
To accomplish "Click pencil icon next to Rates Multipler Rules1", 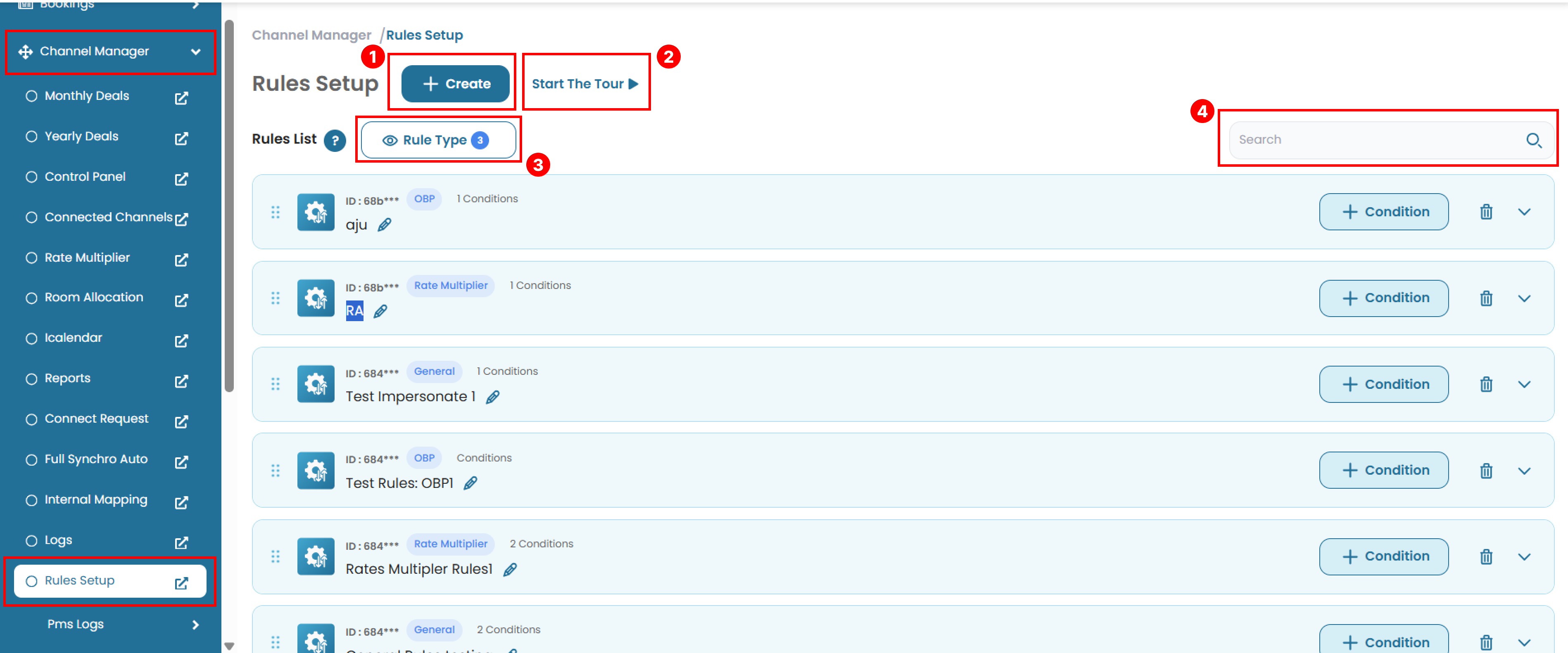I will click(x=510, y=569).
